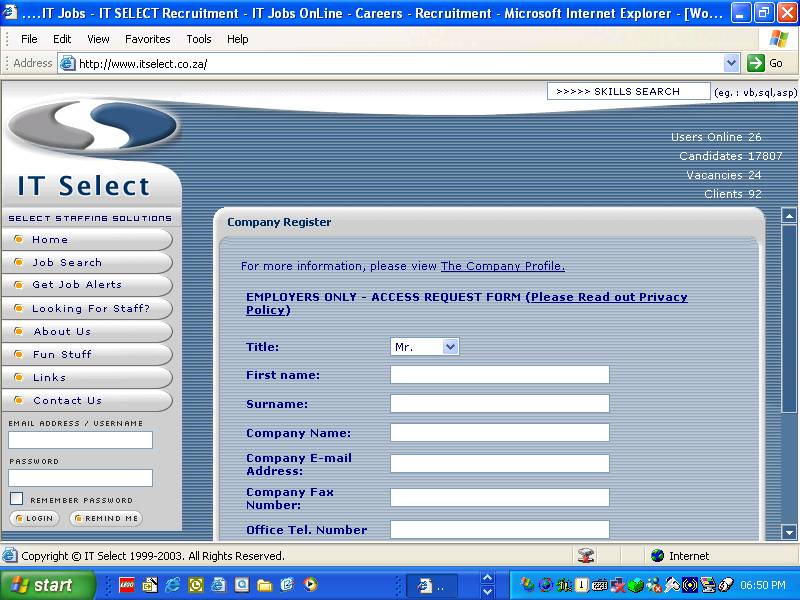Click the LEGO quick launch icon
800x600 pixels.
(127, 585)
